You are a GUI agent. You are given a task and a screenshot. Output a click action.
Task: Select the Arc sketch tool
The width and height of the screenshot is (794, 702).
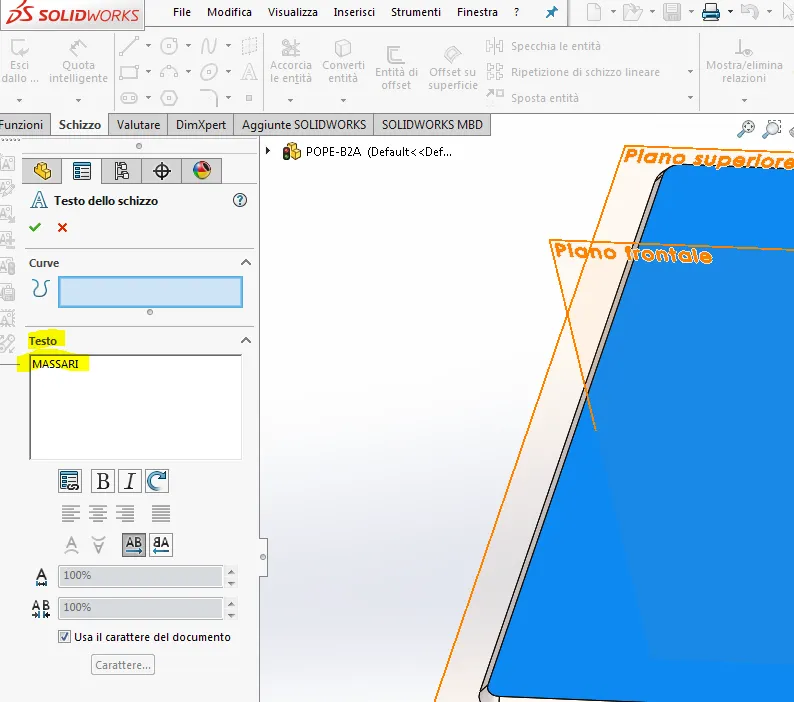pyautogui.click(x=169, y=72)
